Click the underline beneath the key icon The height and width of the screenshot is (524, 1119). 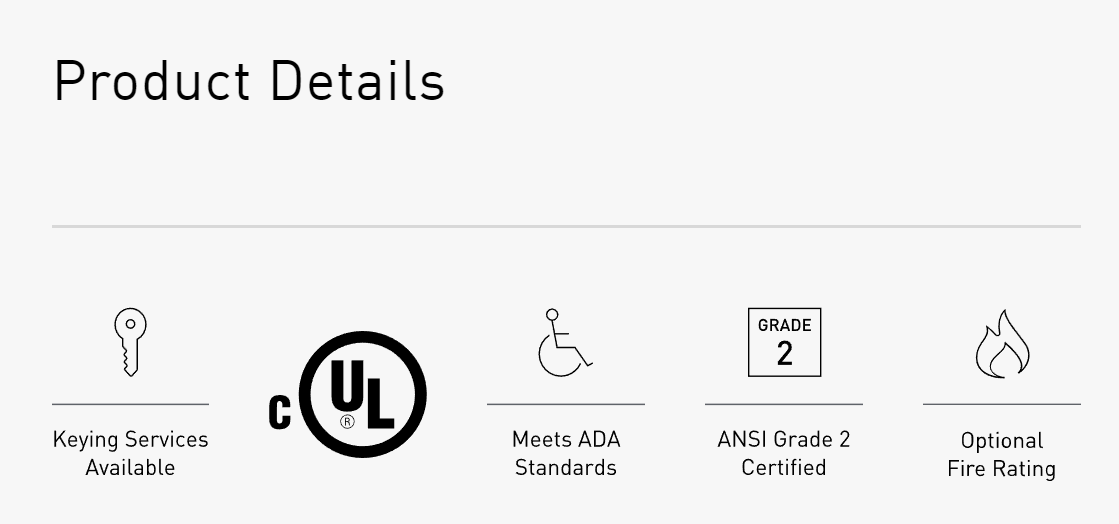[131, 404]
